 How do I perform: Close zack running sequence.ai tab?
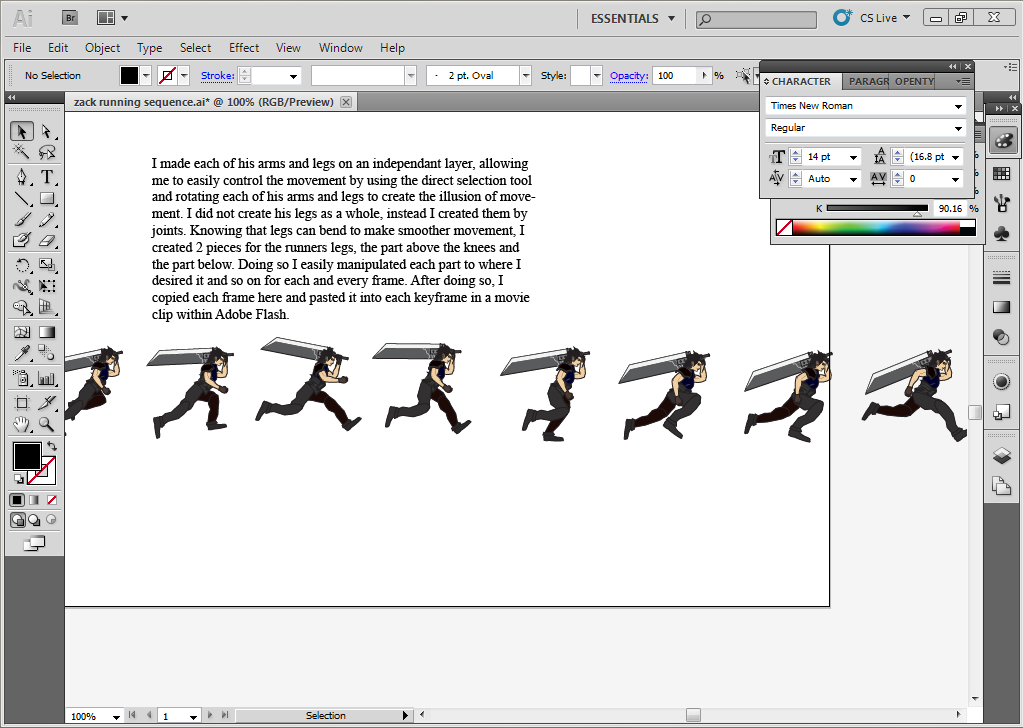coord(346,102)
